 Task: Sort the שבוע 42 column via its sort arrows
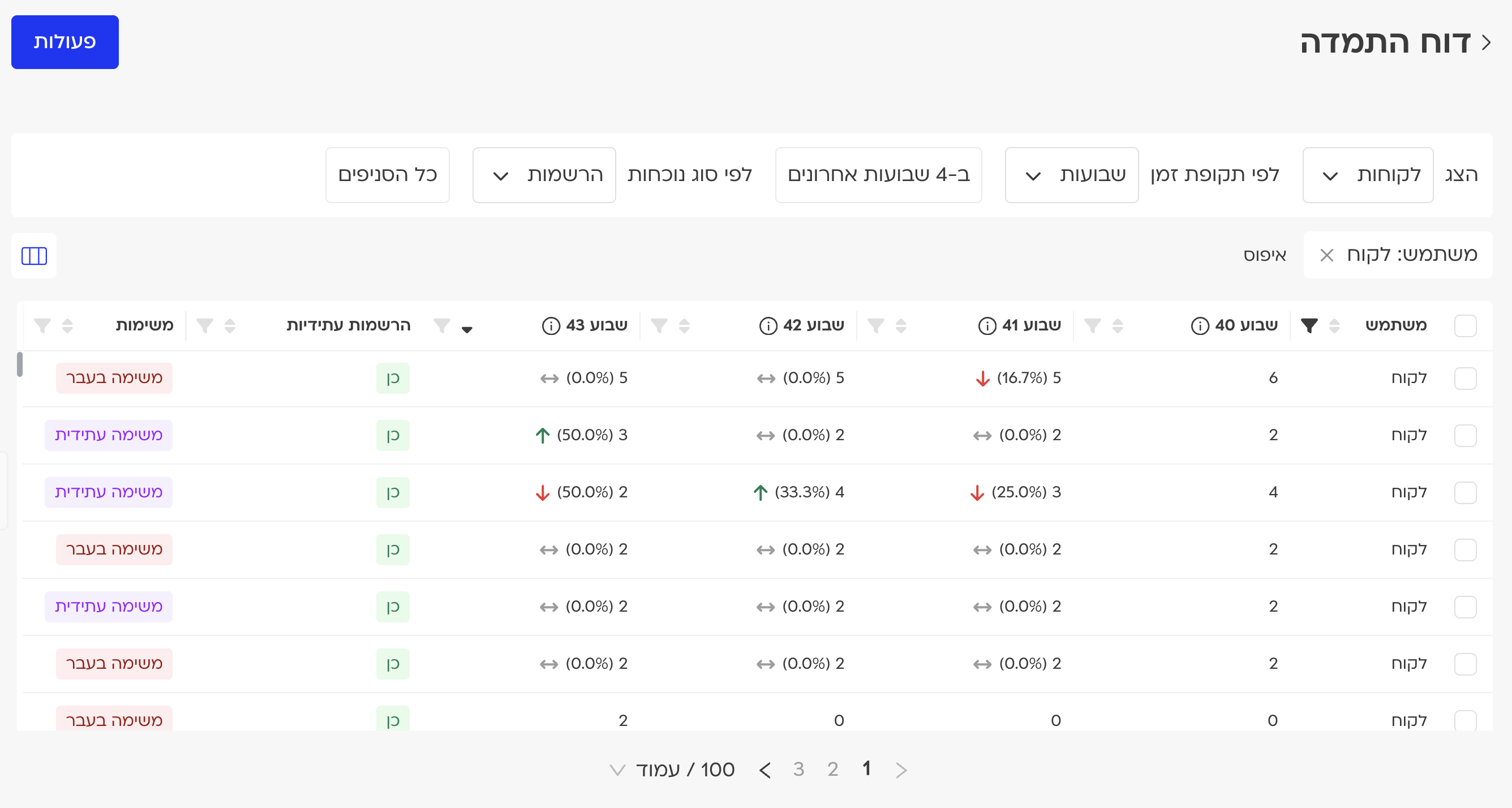pyautogui.click(x=684, y=326)
